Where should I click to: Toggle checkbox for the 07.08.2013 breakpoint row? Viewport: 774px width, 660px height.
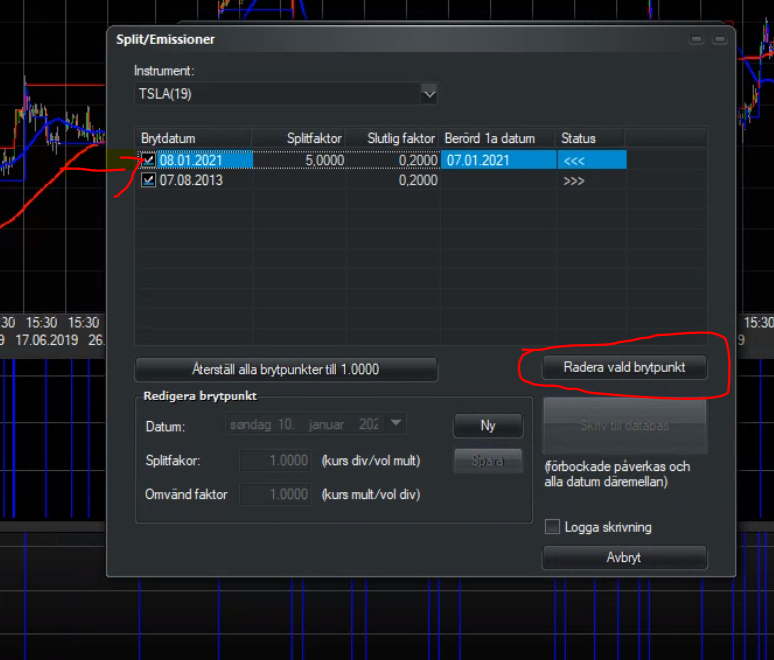tap(148, 181)
